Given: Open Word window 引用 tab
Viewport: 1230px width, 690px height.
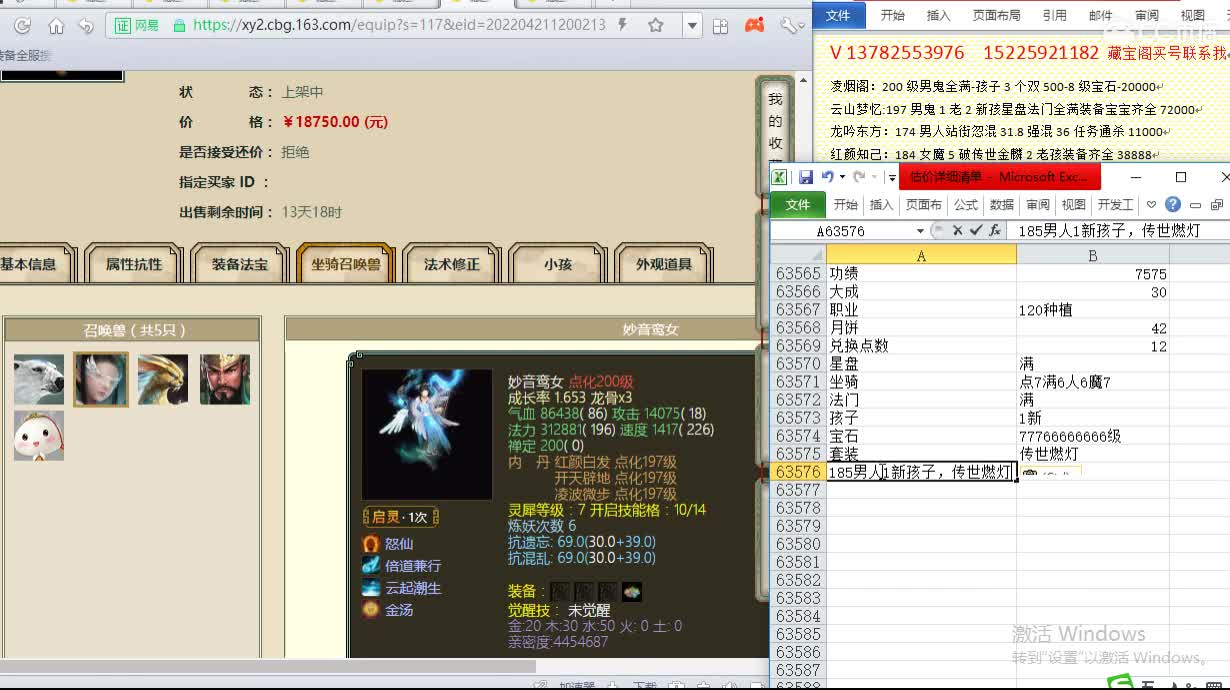Looking at the screenshot, I should [1054, 15].
